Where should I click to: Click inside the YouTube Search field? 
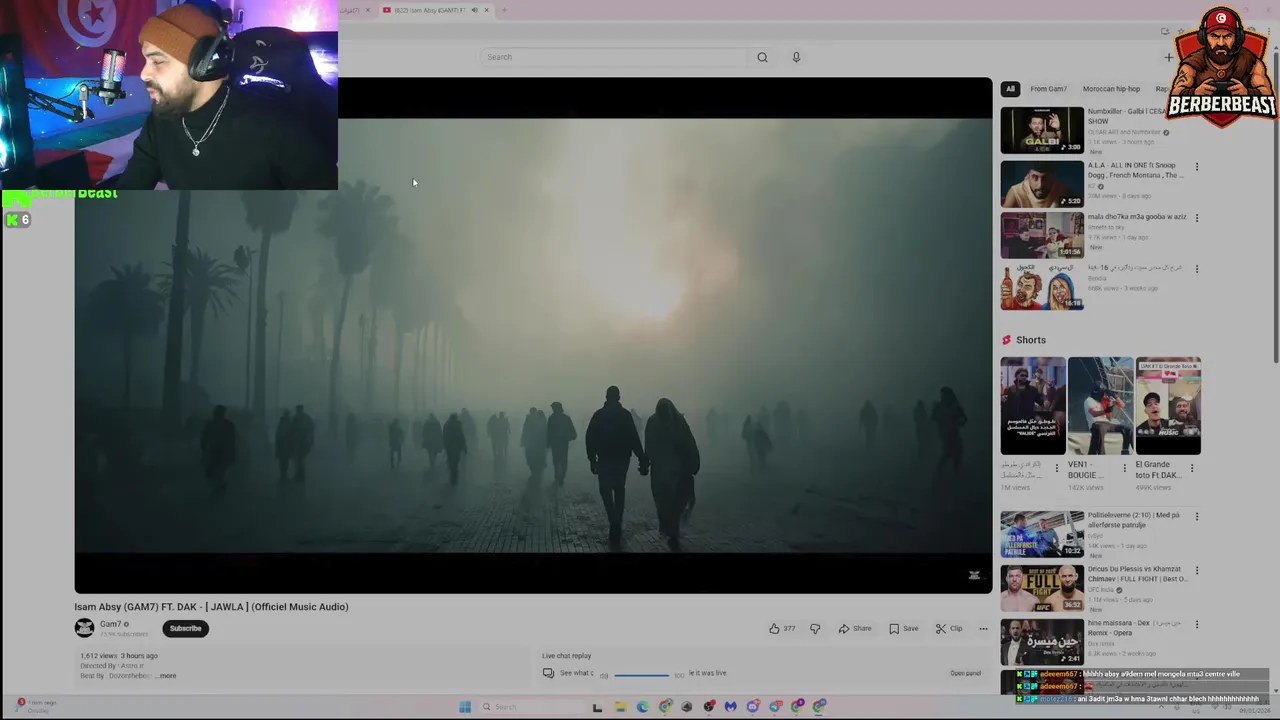615,57
